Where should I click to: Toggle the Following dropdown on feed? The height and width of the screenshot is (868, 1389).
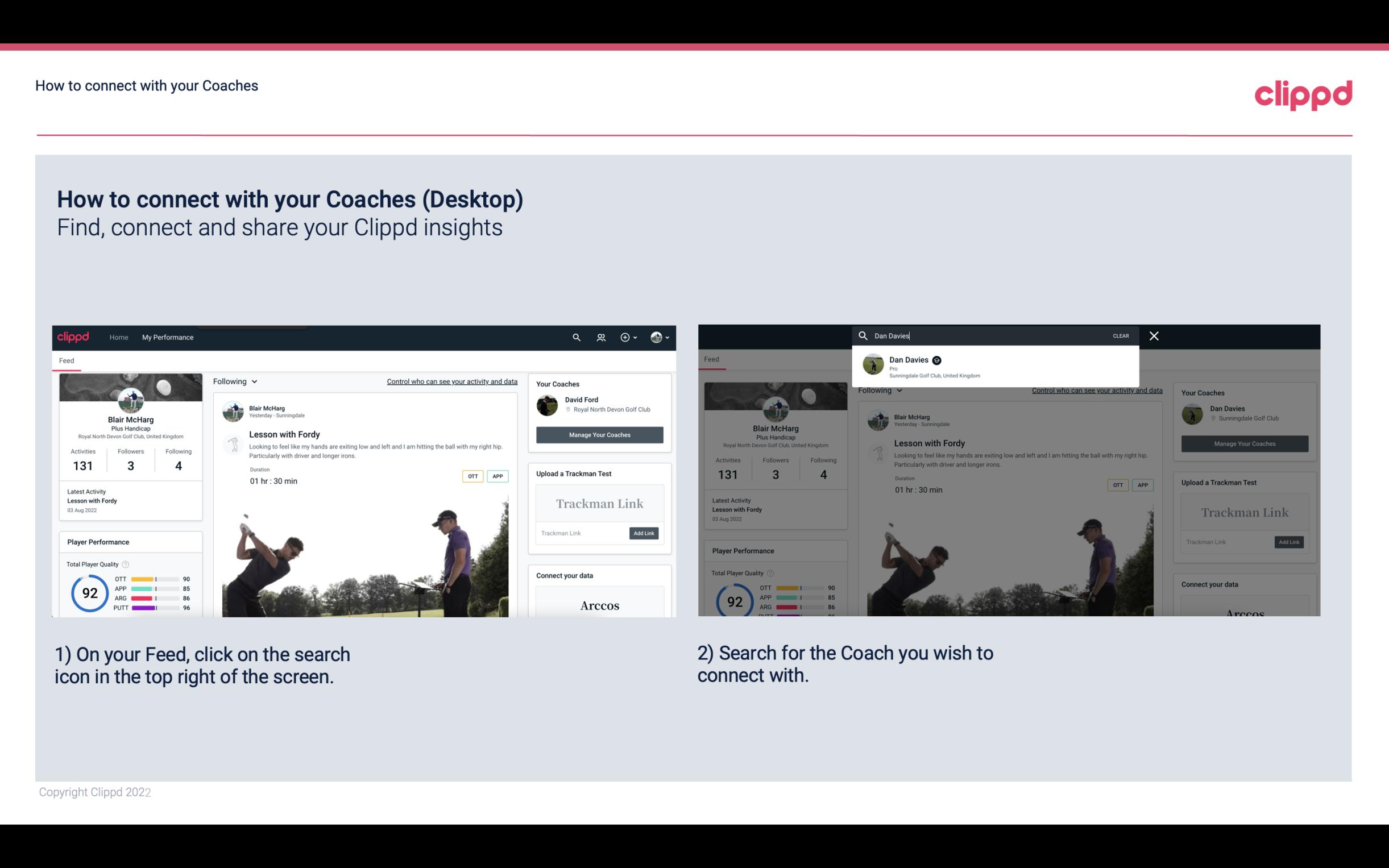coord(237,381)
